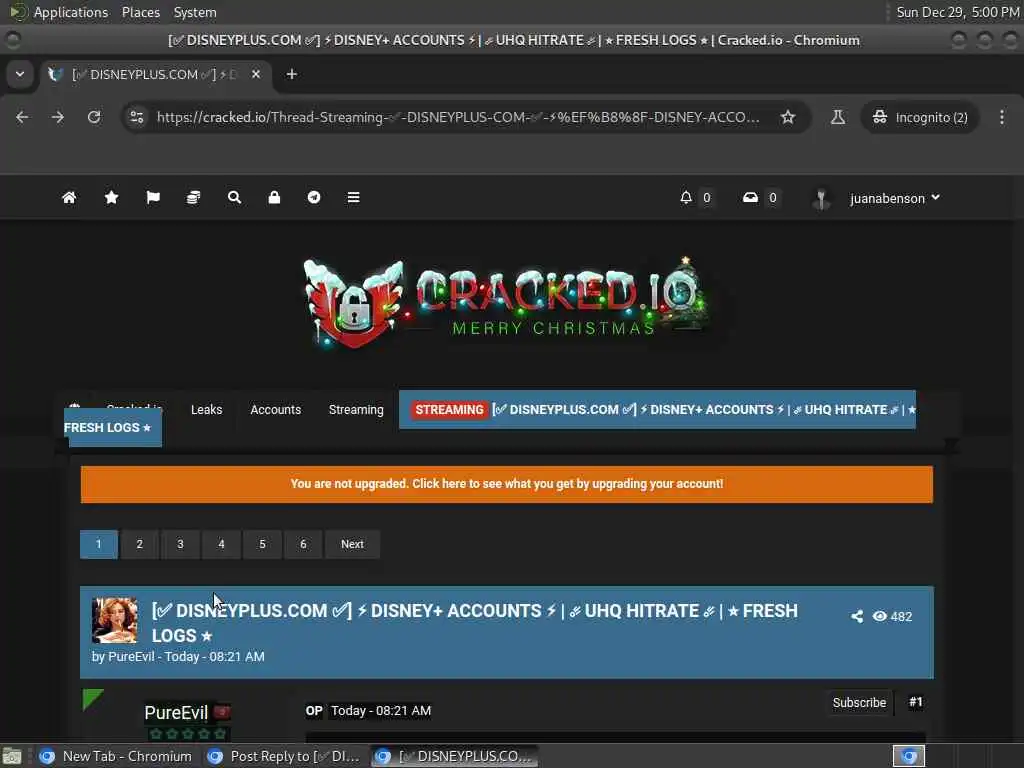This screenshot has height=768, width=1024.
Task: Open the System menu
Action: click(x=195, y=12)
